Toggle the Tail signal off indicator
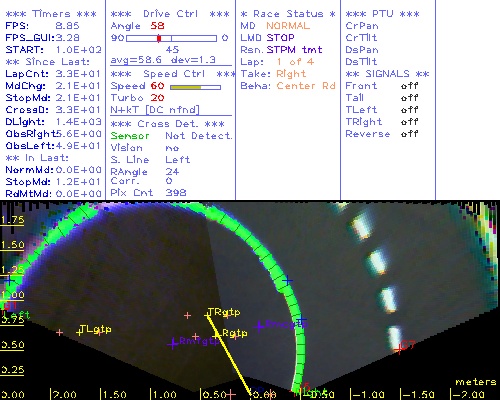The image size is (500, 400). pyautogui.click(x=410, y=98)
